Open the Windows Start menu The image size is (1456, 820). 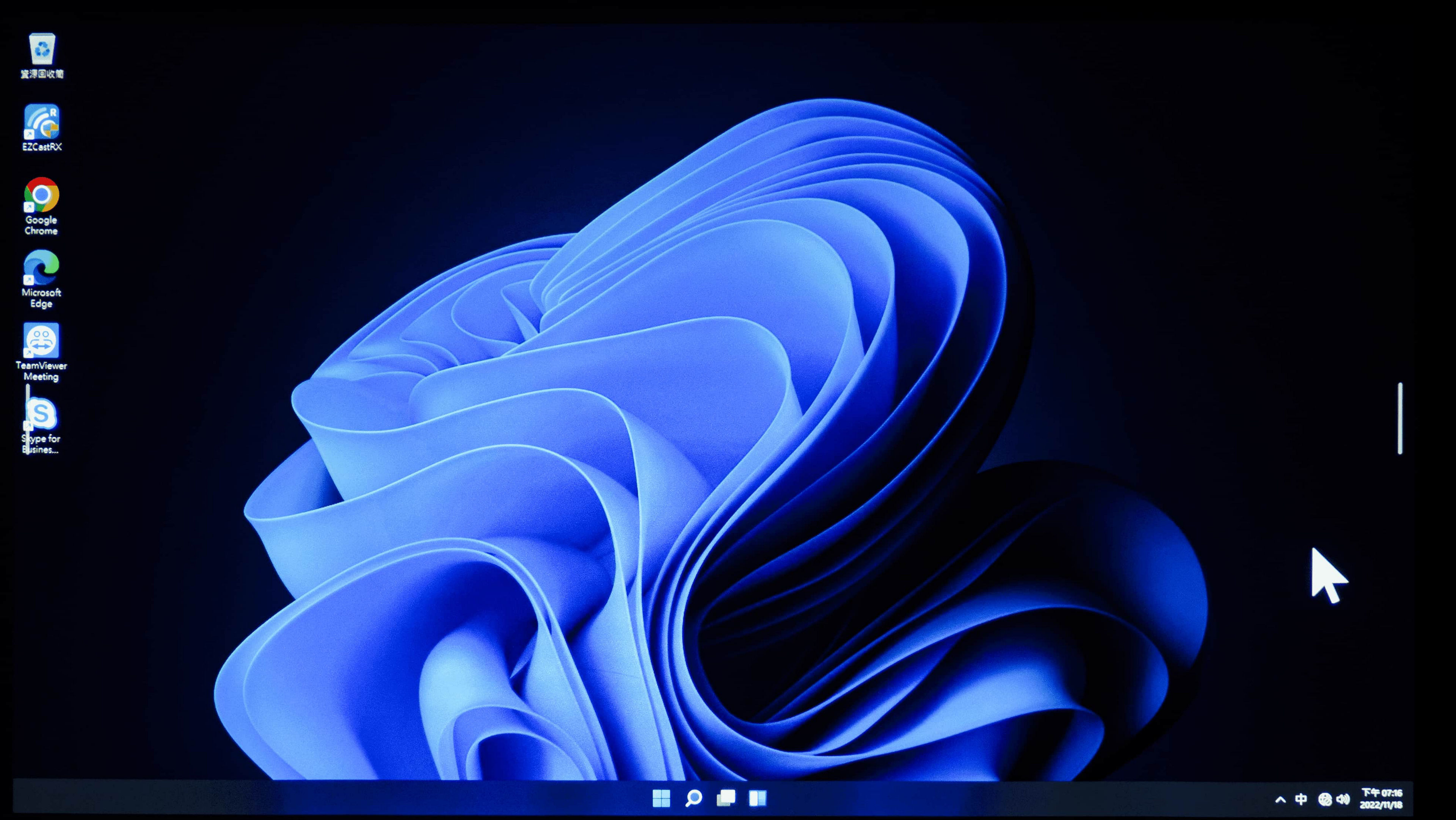pyautogui.click(x=661, y=798)
